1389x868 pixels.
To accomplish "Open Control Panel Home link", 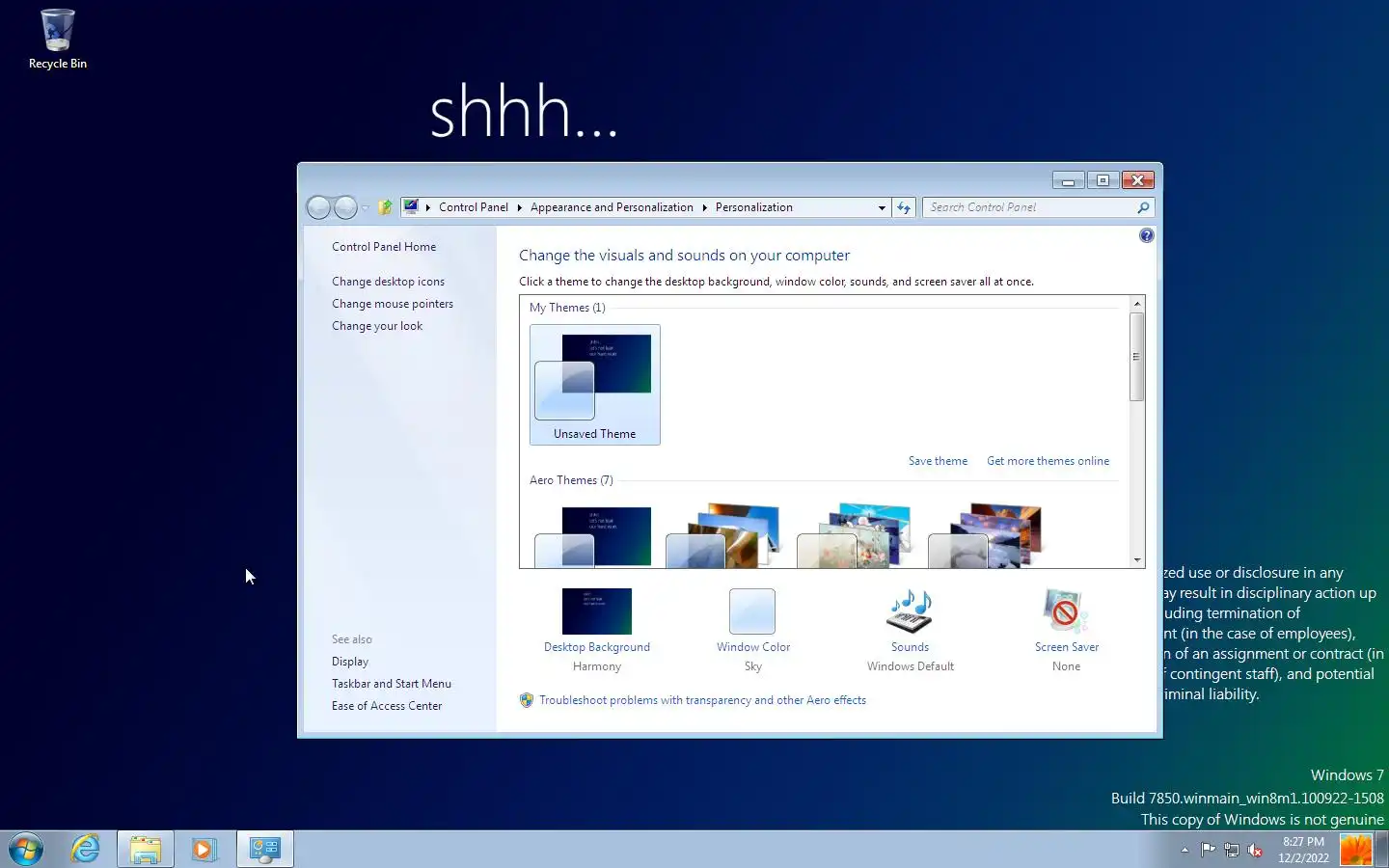I will (x=384, y=247).
